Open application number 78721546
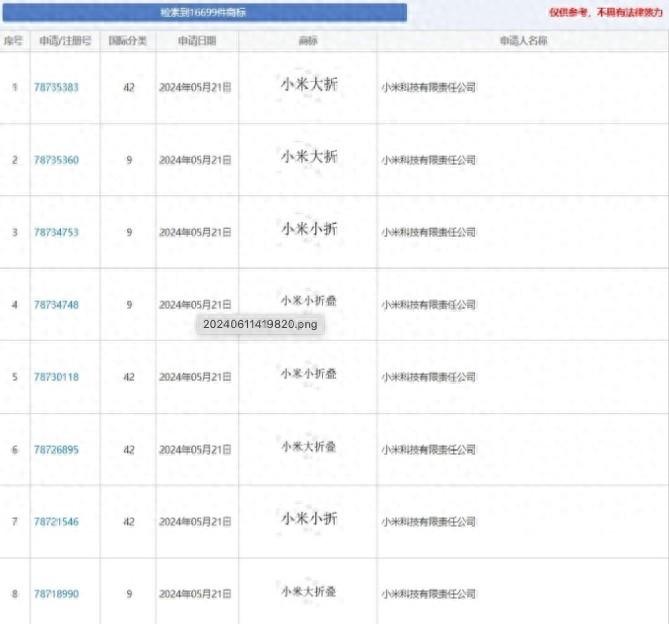 [x=56, y=522]
